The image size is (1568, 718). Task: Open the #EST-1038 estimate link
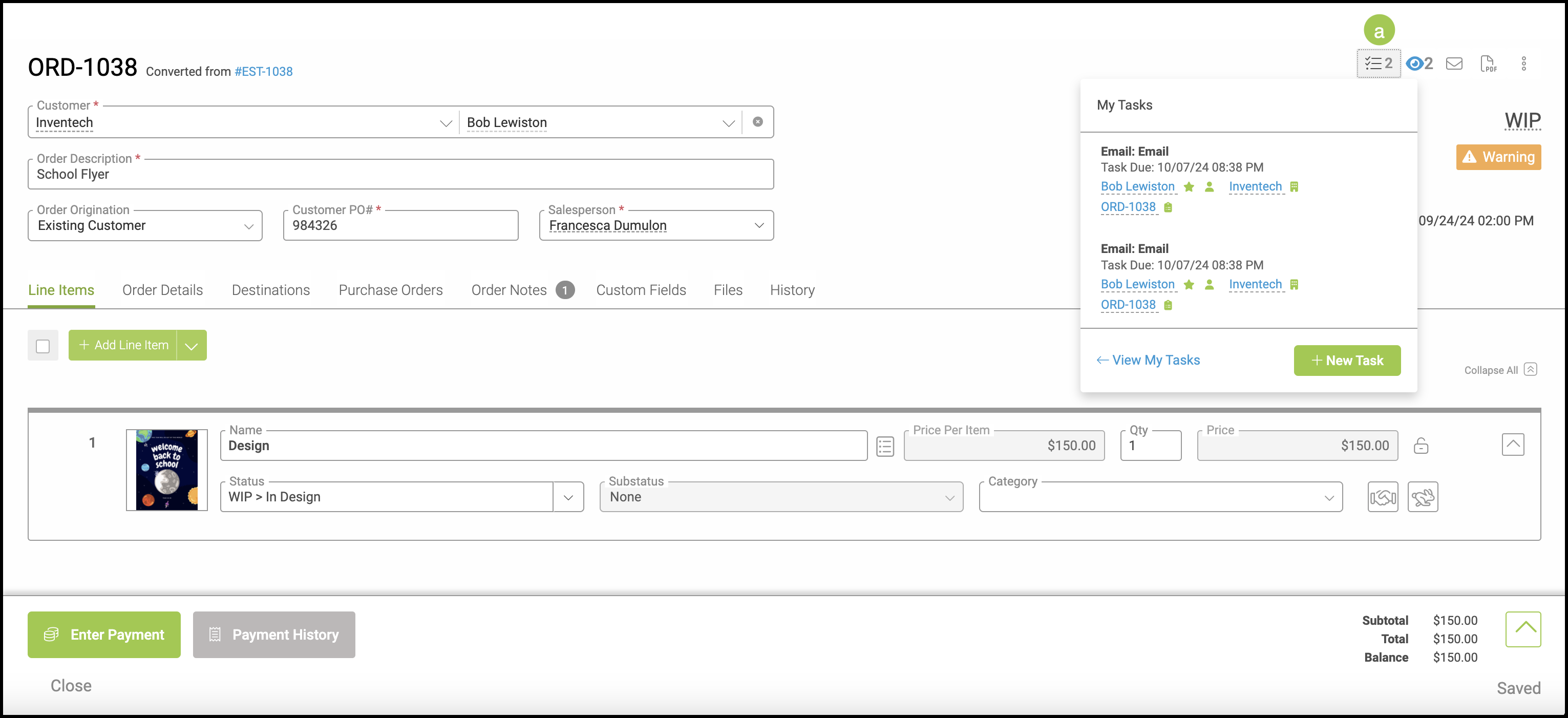click(263, 71)
